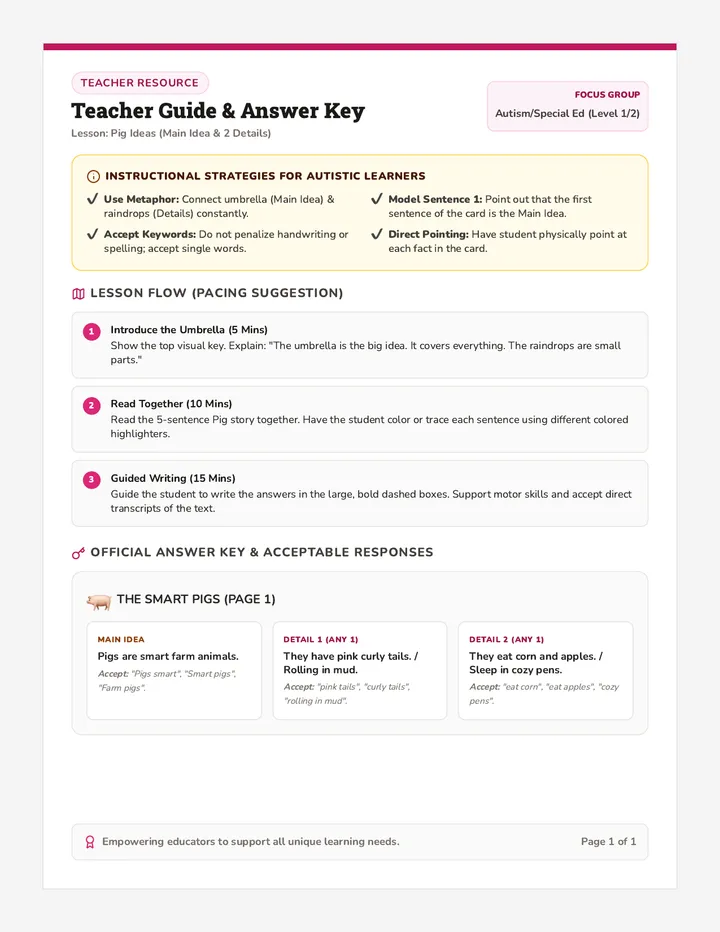The width and height of the screenshot is (720, 932).
Task: Click the Page 1 of 1 indicator
Action: pos(608,842)
